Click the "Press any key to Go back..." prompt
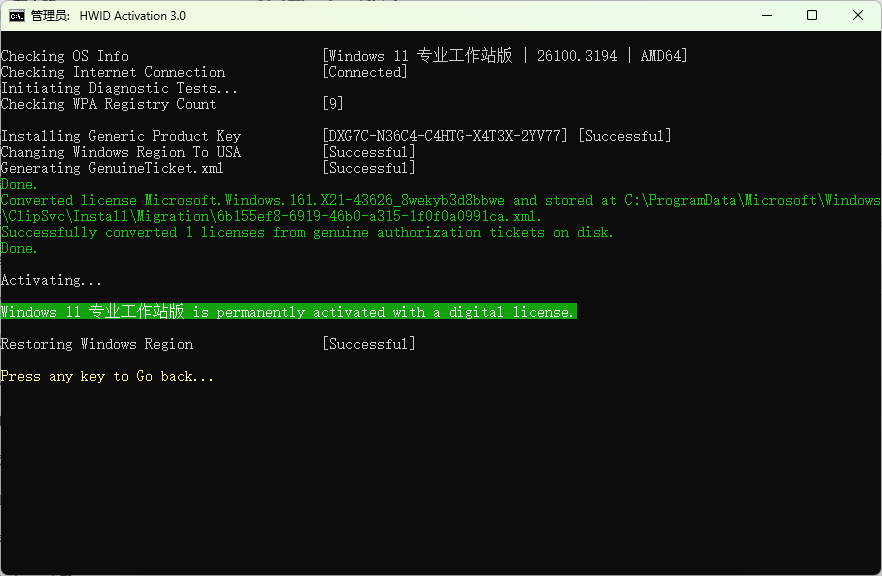The image size is (882, 576). (107, 377)
